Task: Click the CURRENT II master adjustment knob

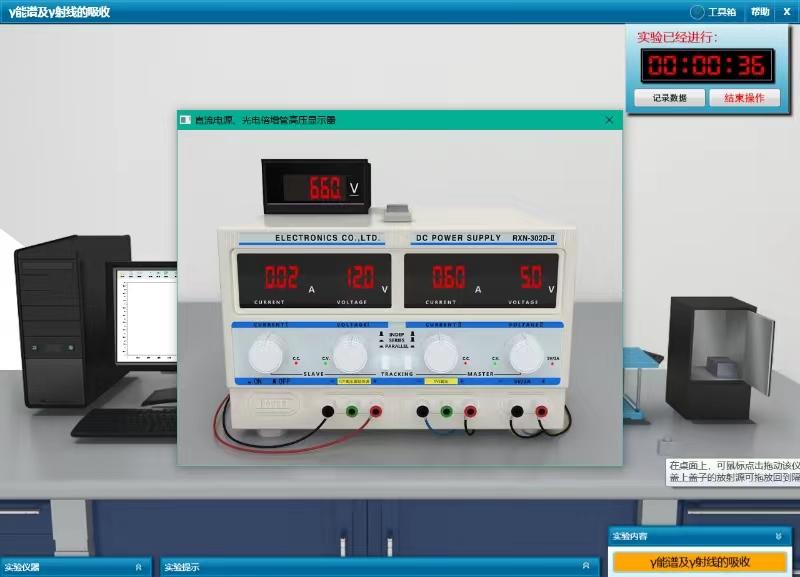Action: pyautogui.click(x=440, y=353)
